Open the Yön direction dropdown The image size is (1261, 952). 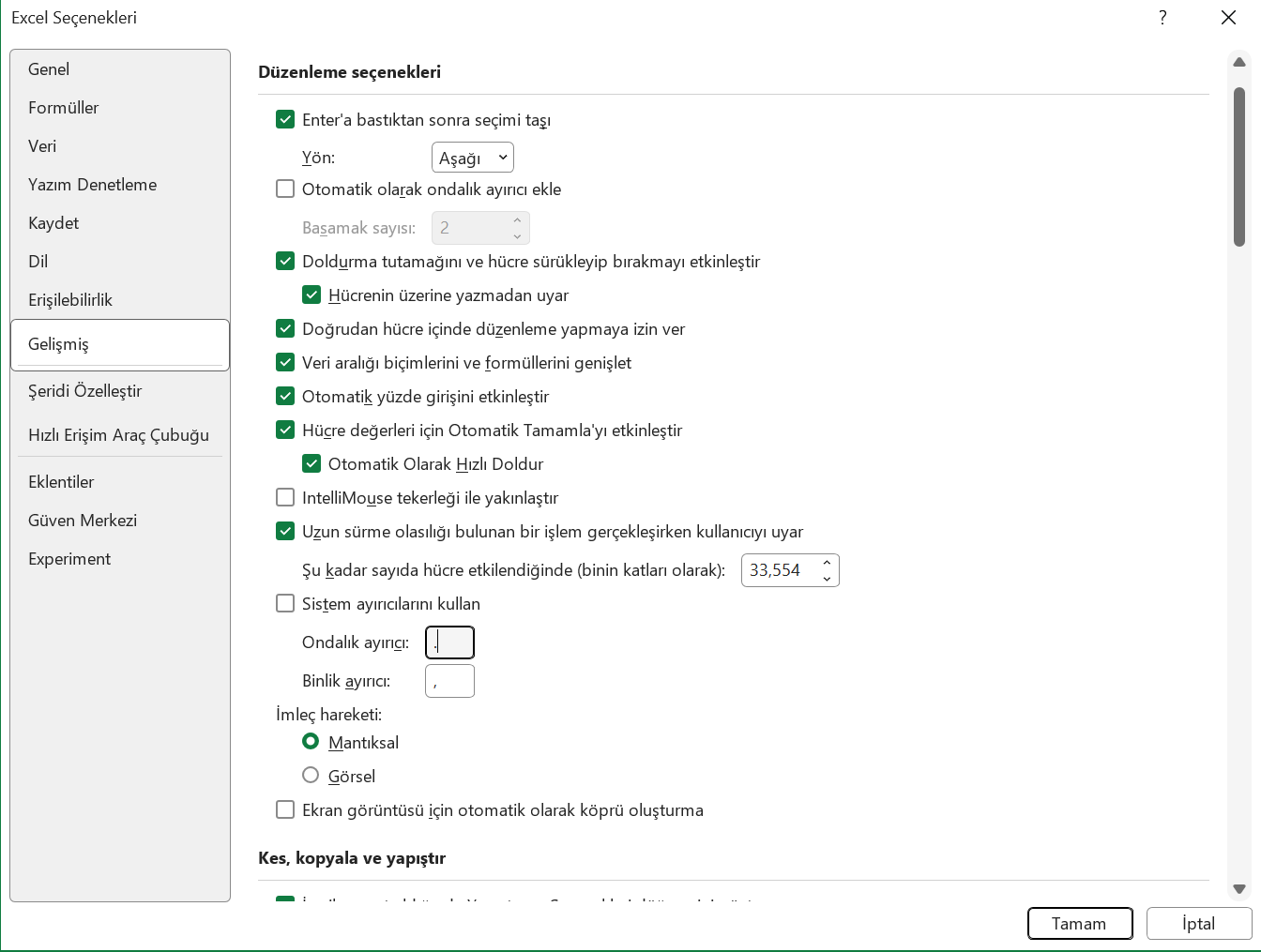(473, 158)
